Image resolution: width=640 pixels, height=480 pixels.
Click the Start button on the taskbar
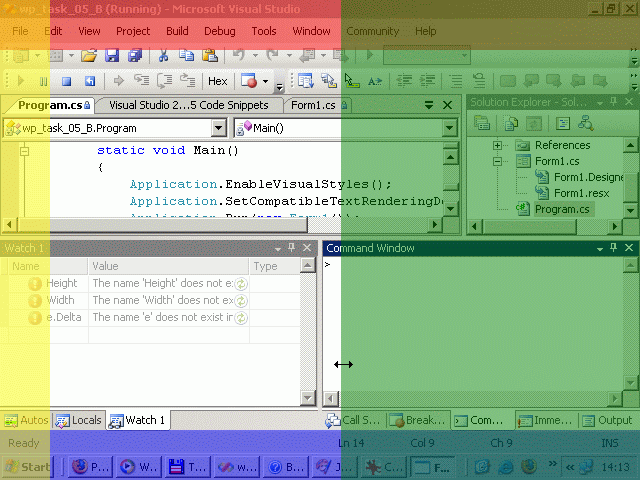point(29,467)
